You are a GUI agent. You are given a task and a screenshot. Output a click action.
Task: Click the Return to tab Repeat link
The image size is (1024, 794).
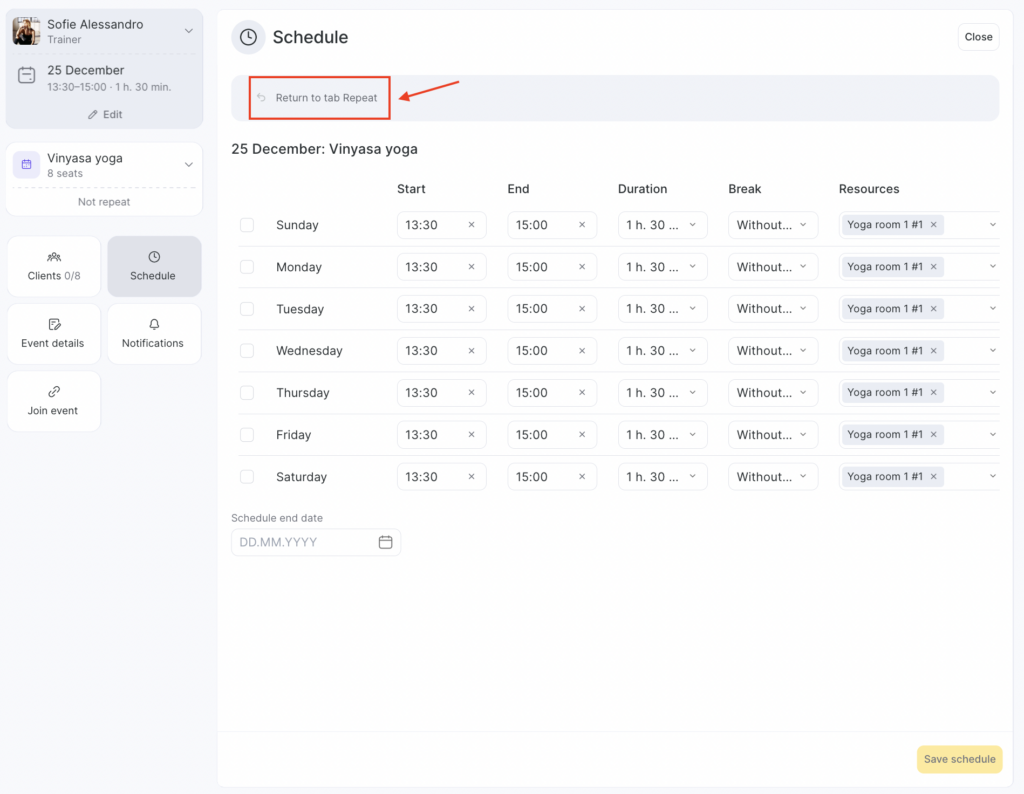(x=326, y=98)
